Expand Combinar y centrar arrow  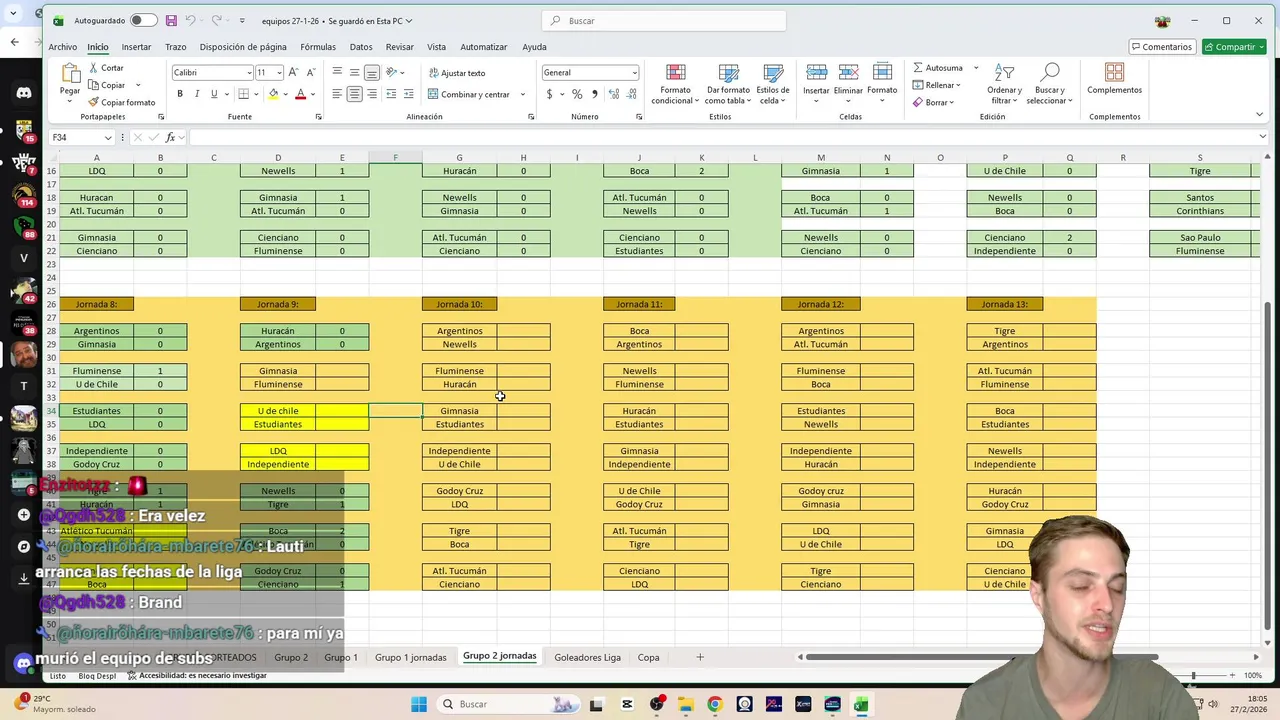tap(522, 94)
